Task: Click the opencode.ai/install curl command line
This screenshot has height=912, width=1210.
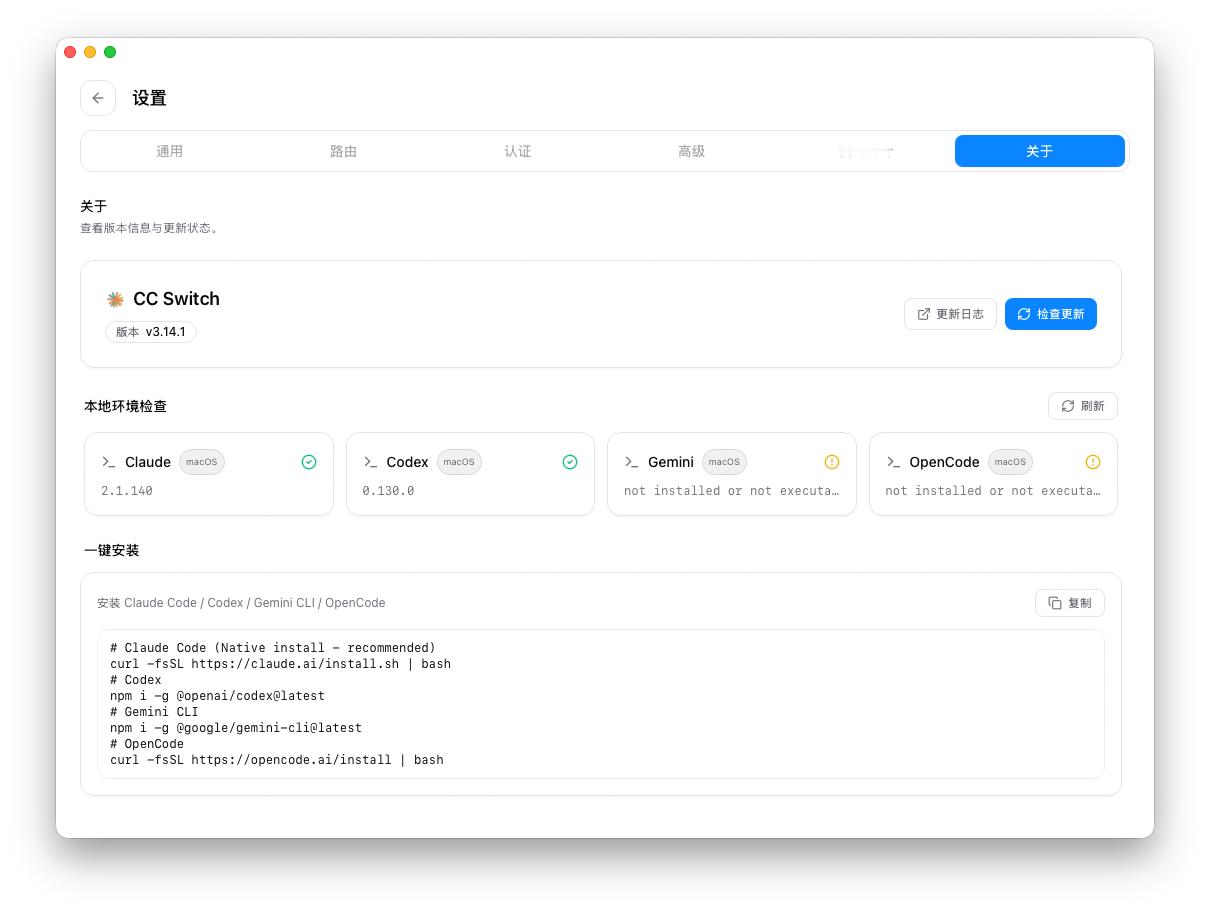Action: click(277, 760)
